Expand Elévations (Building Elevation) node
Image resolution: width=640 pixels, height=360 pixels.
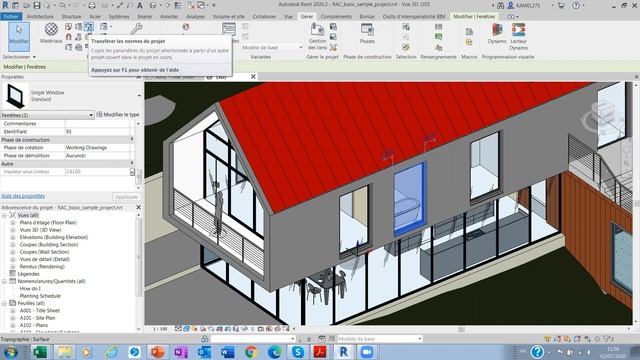click(x=13, y=237)
